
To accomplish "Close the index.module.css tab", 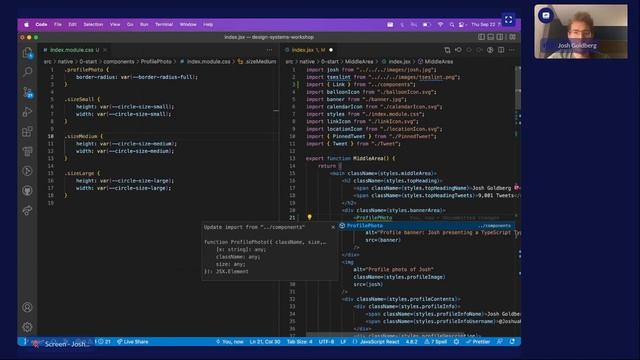I will click(105, 50).
